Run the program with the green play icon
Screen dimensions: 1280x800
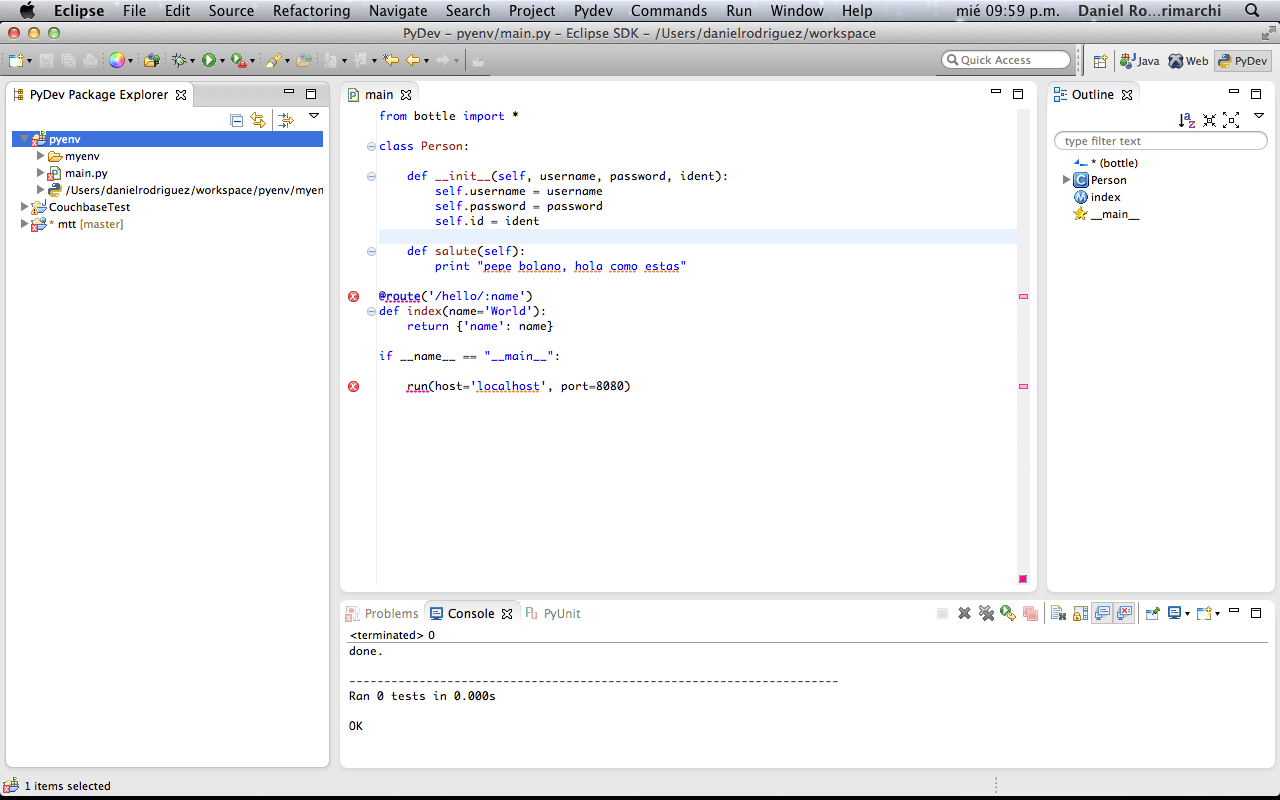point(209,60)
